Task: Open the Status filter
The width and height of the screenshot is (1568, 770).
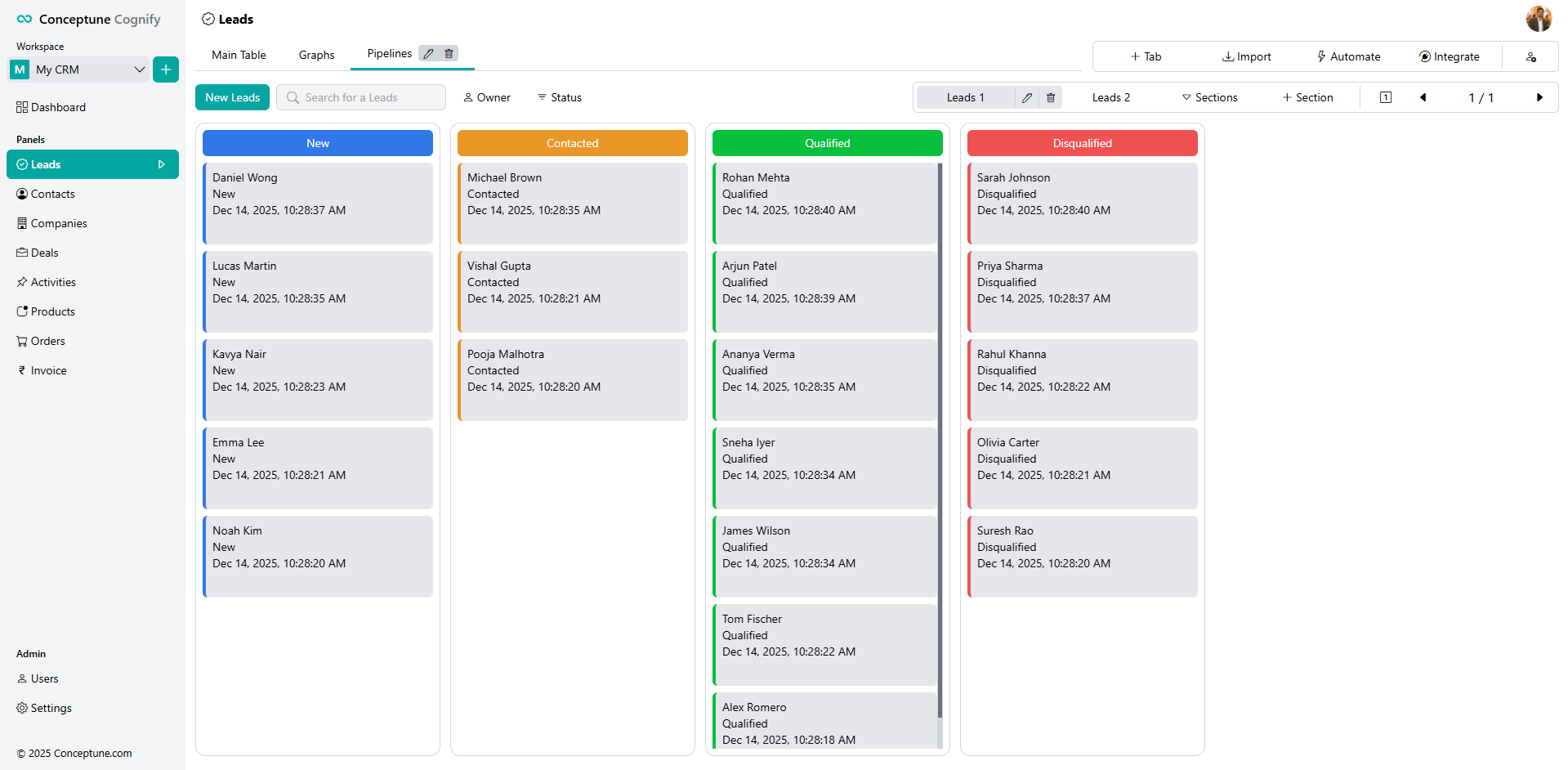Action: pyautogui.click(x=560, y=98)
